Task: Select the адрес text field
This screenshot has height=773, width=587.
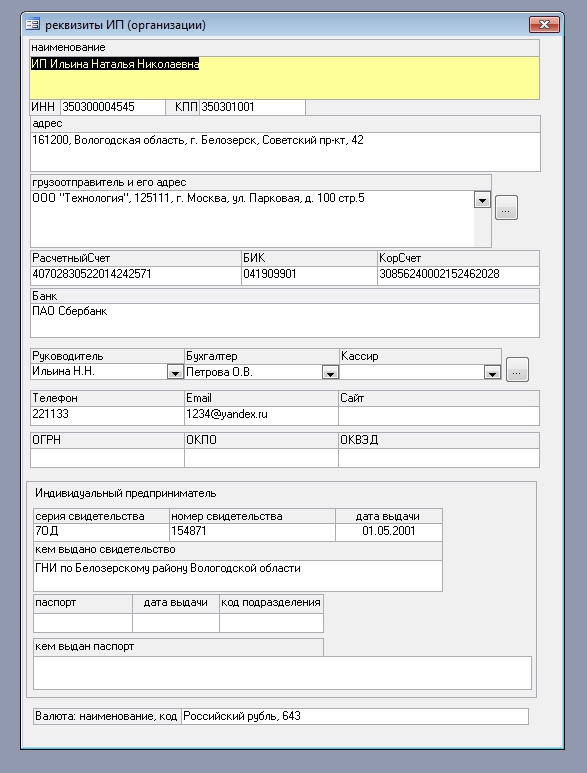Action: pyautogui.click(x=285, y=152)
